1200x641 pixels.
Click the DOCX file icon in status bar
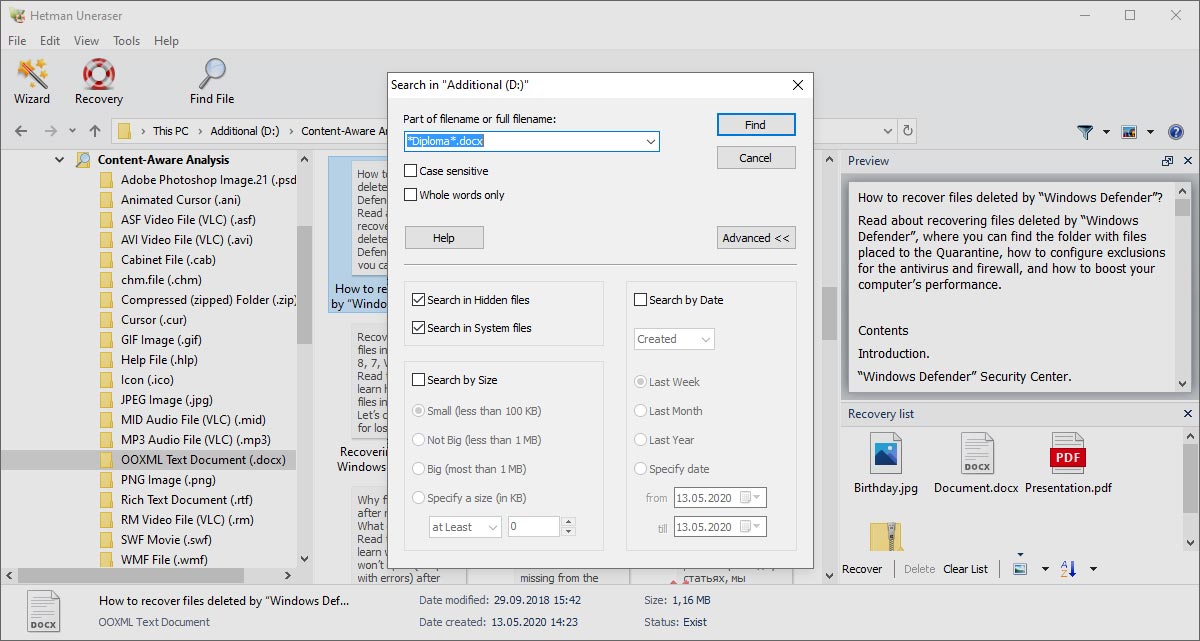pos(43,611)
